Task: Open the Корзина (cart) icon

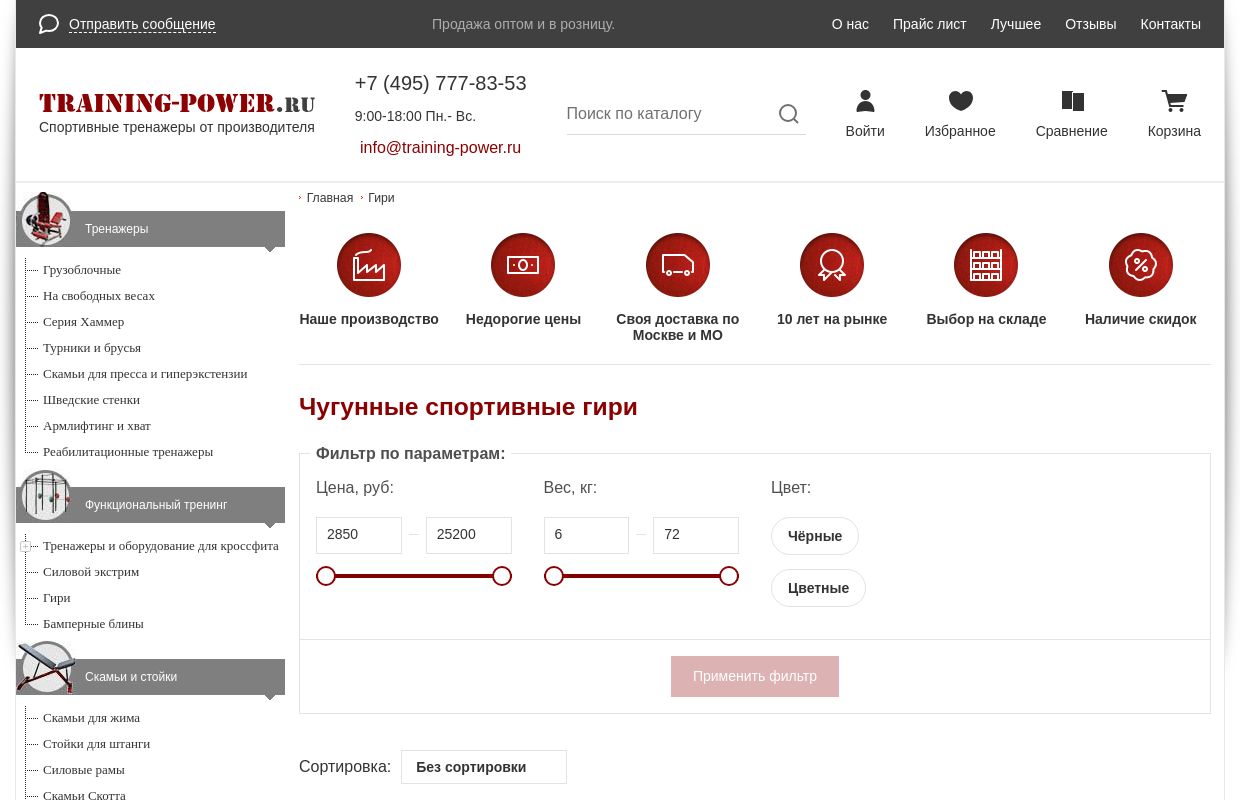Action: (1174, 101)
